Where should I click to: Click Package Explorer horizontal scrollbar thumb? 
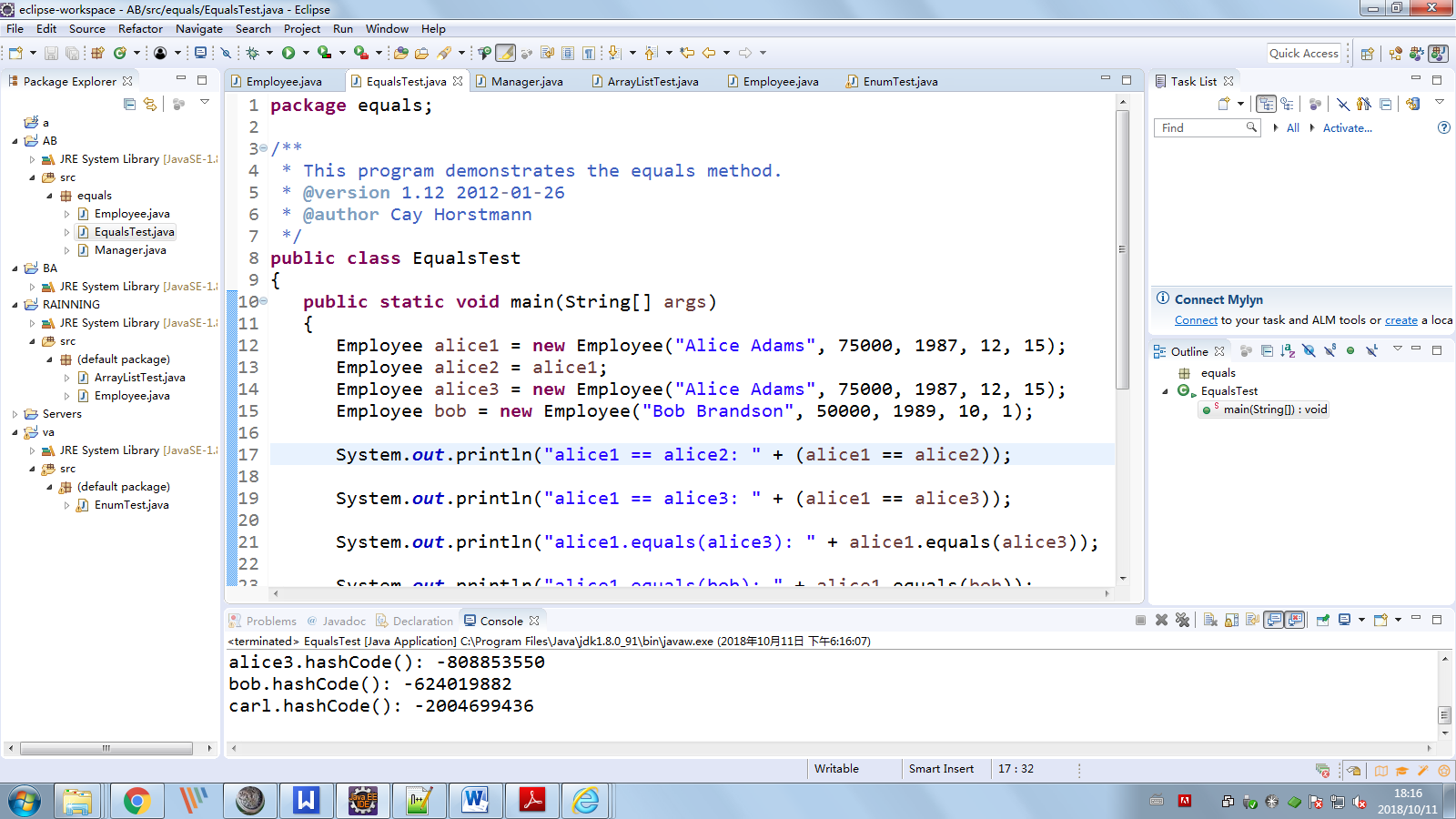tap(106, 748)
